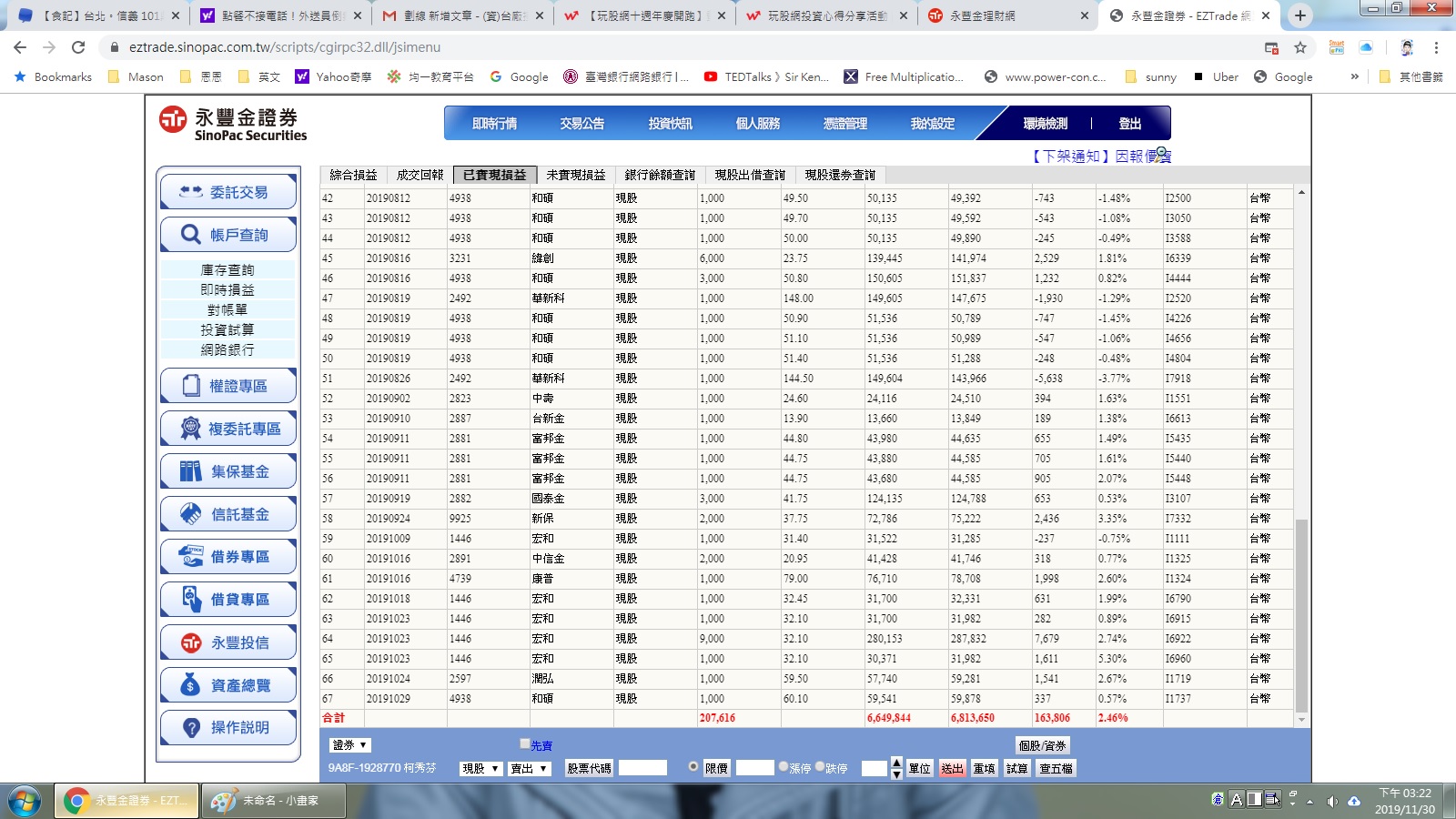Open the 借券專區 securities lending section

pyautogui.click(x=228, y=557)
